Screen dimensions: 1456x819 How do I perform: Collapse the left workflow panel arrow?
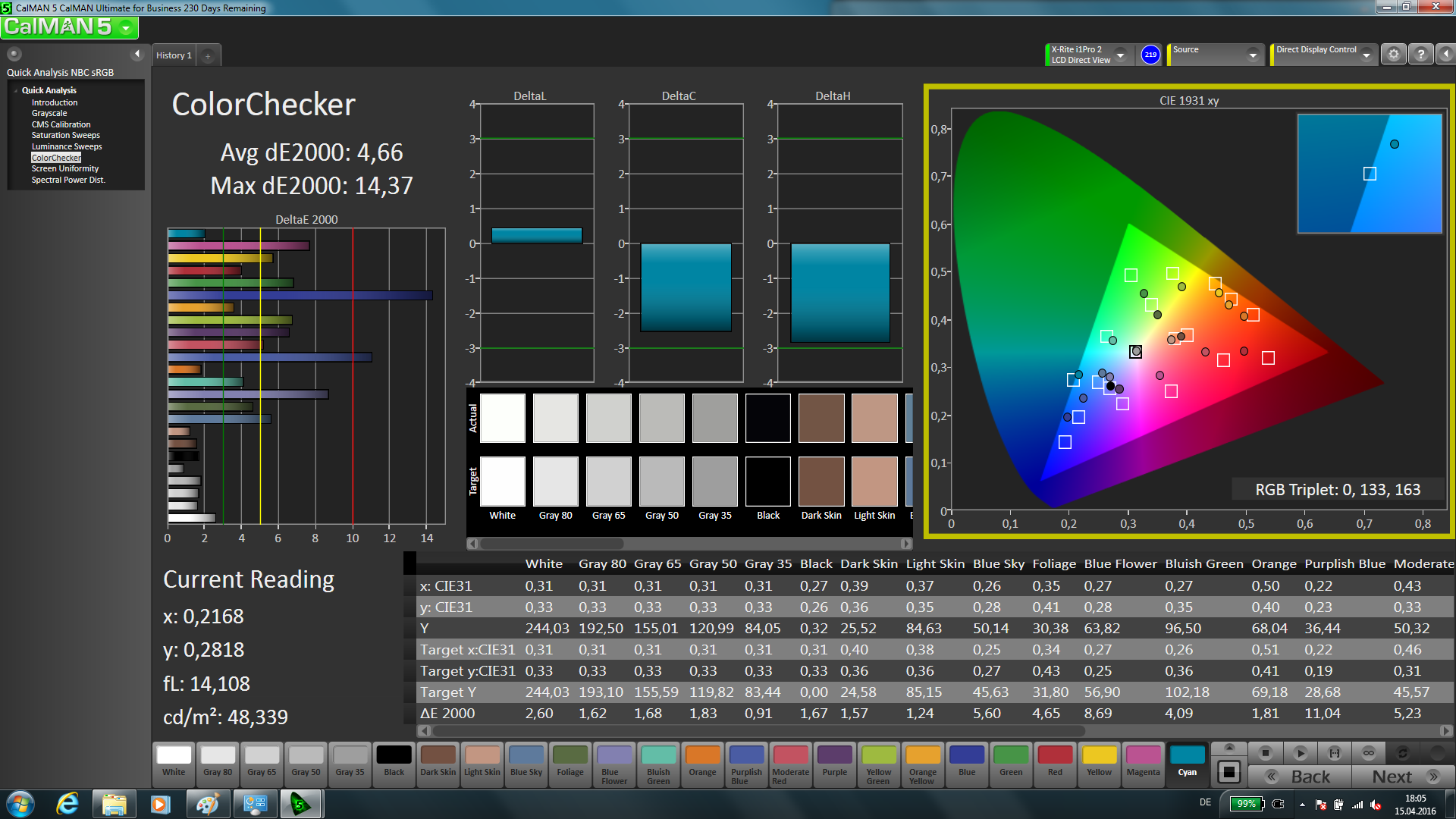(137, 54)
